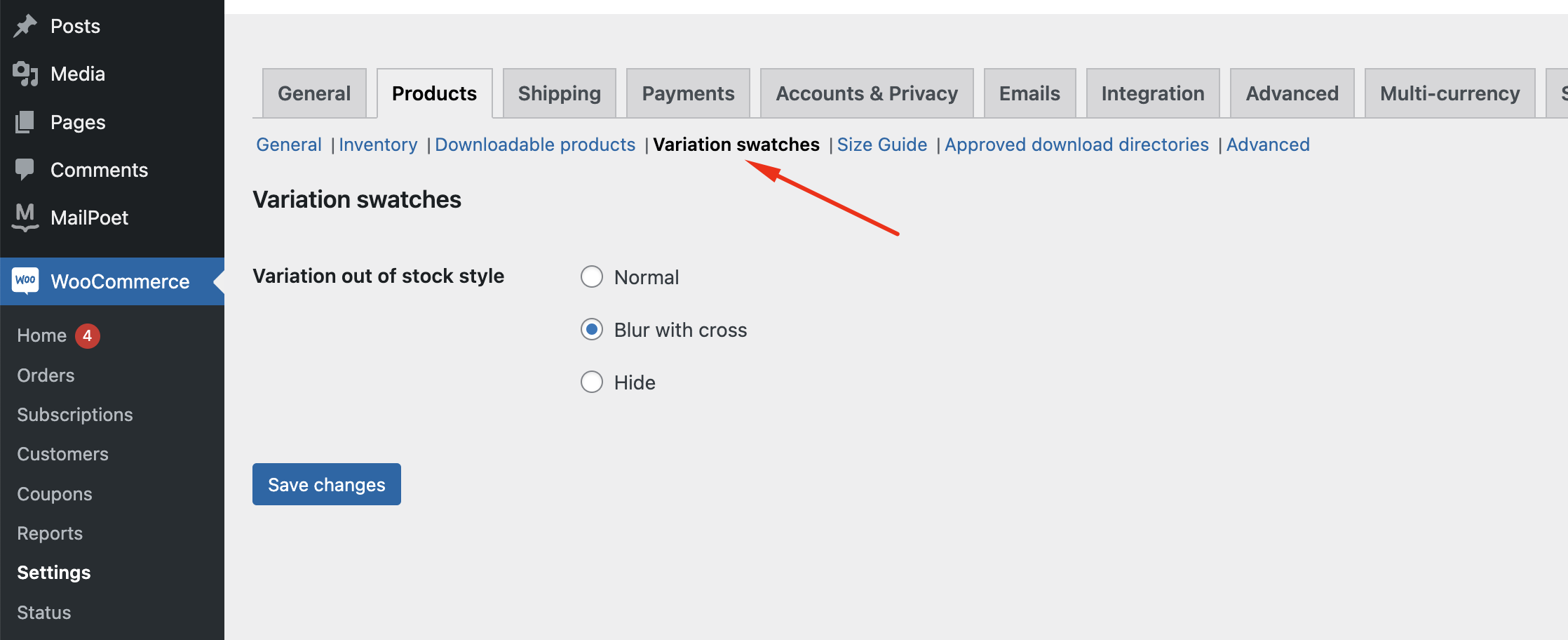Image resolution: width=1568 pixels, height=640 pixels.
Task: Open the Accounts & Privacy tab
Action: click(866, 93)
